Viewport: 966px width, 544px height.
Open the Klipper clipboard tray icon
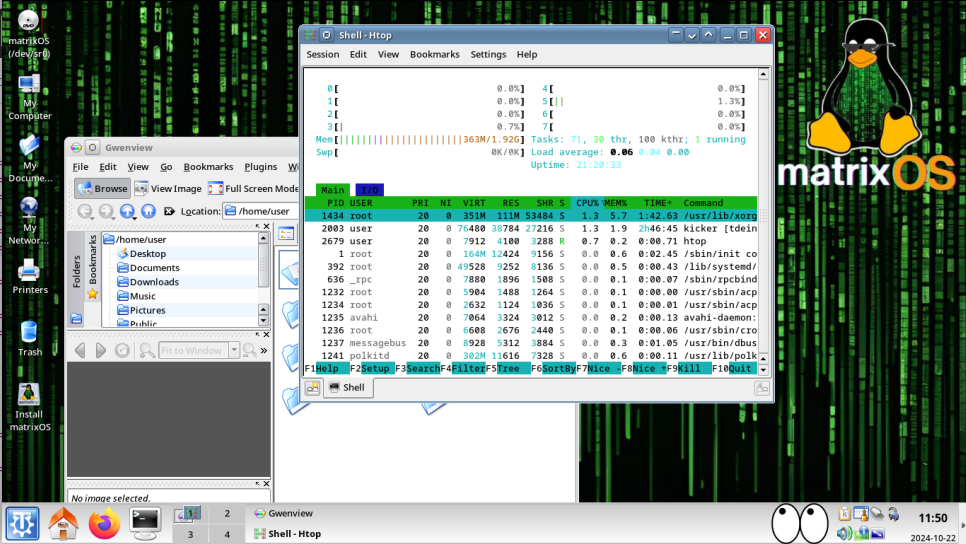[x=844, y=513]
